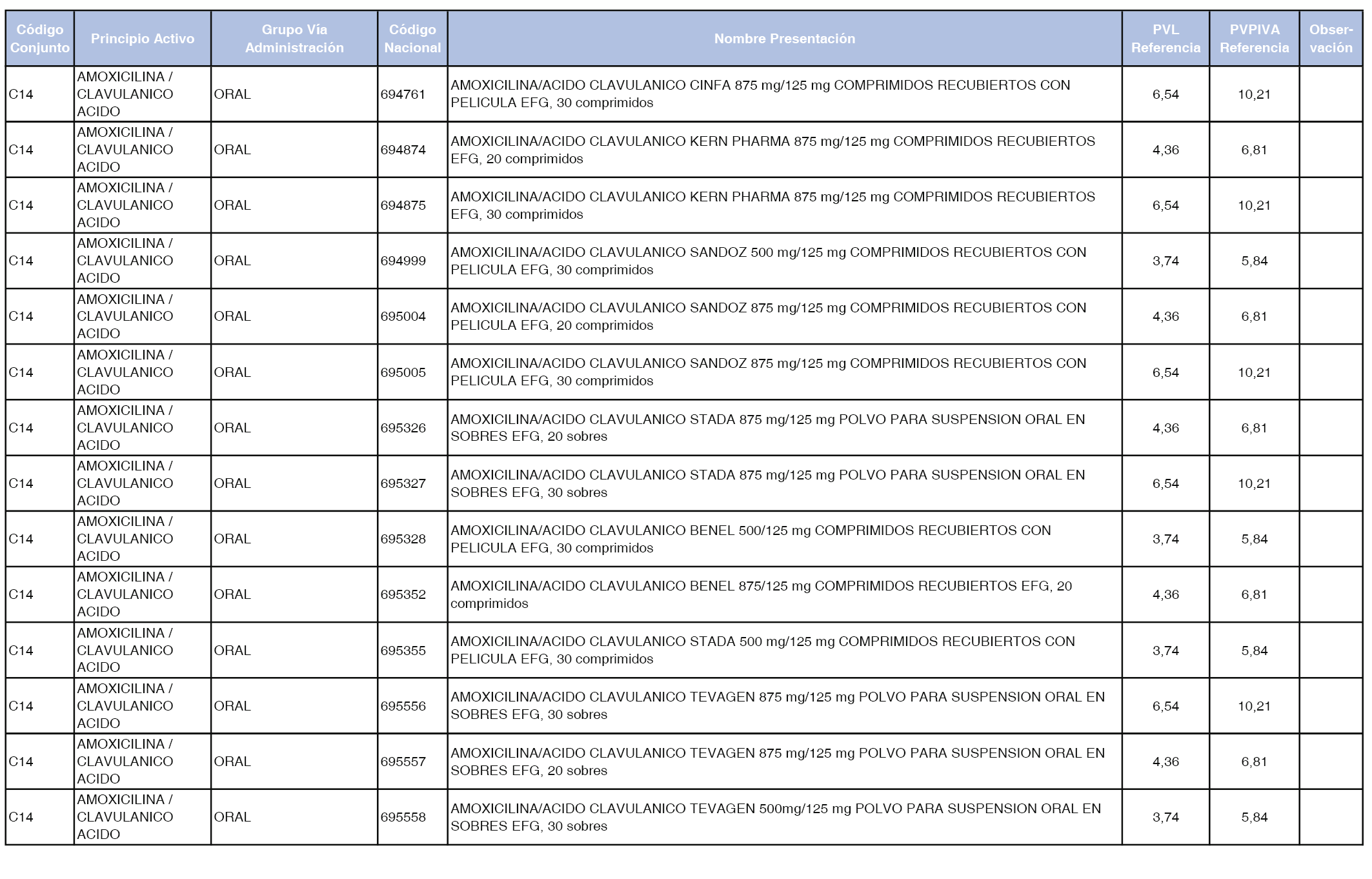This screenshot has height=879, width=1372.
Task: Click PVL value in row 694761
Action: [x=1165, y=94]
